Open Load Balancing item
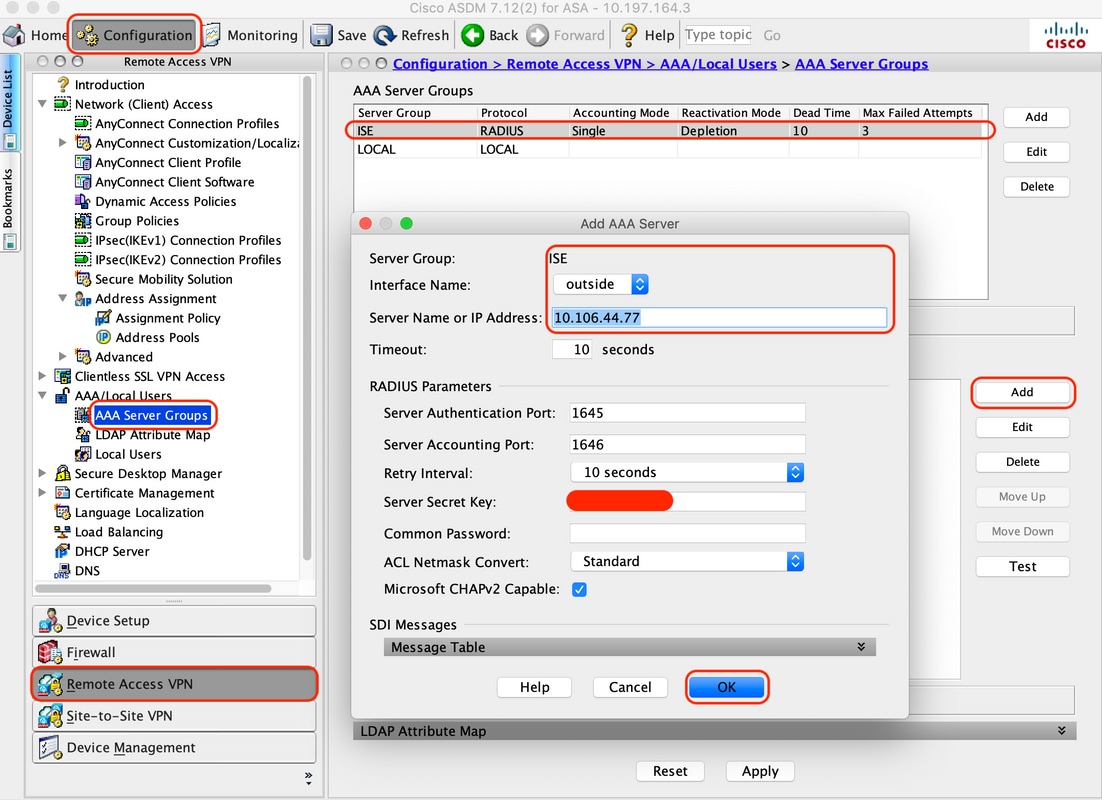Image resolution: width=1102 pixels, height=800 pixels. pos(119,532)
